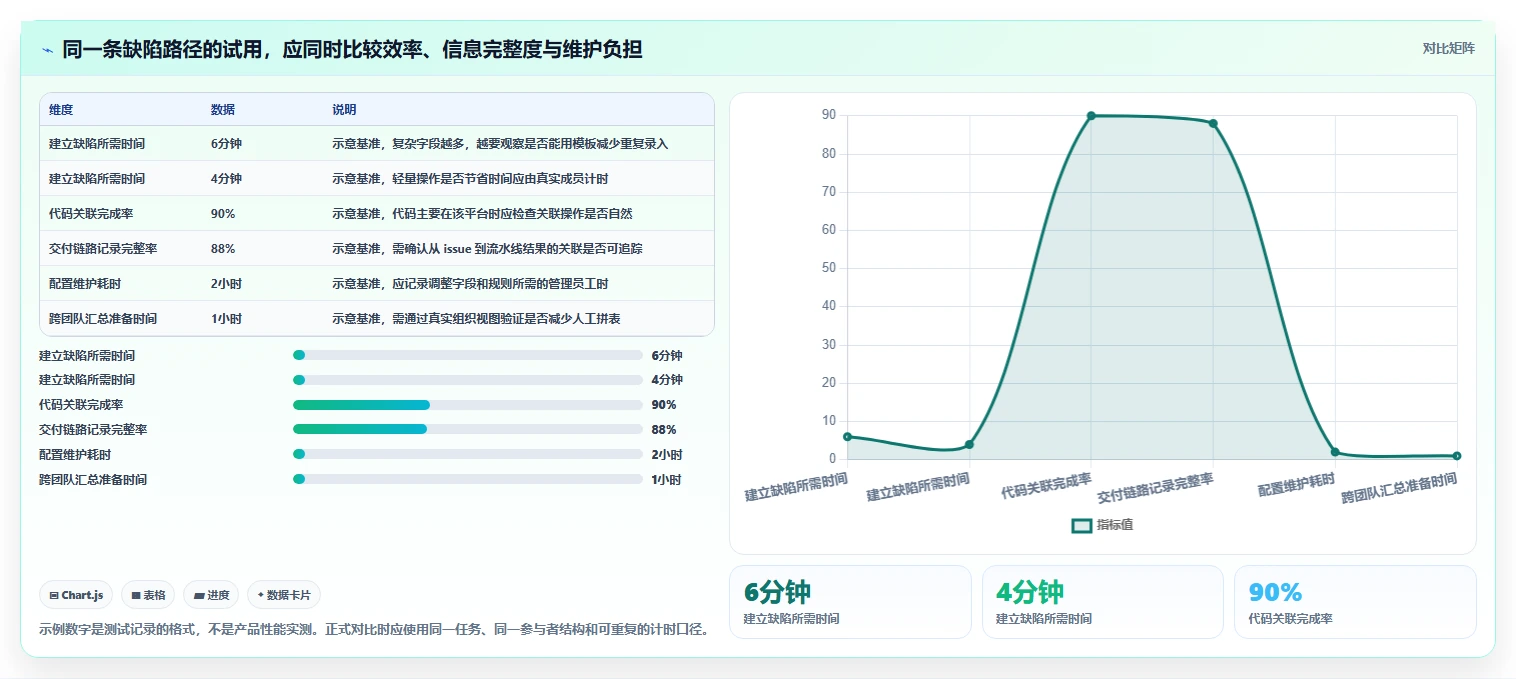1516x679 pixels.
Task: Click the note about issue 到流水线结果
Action: 487,249
